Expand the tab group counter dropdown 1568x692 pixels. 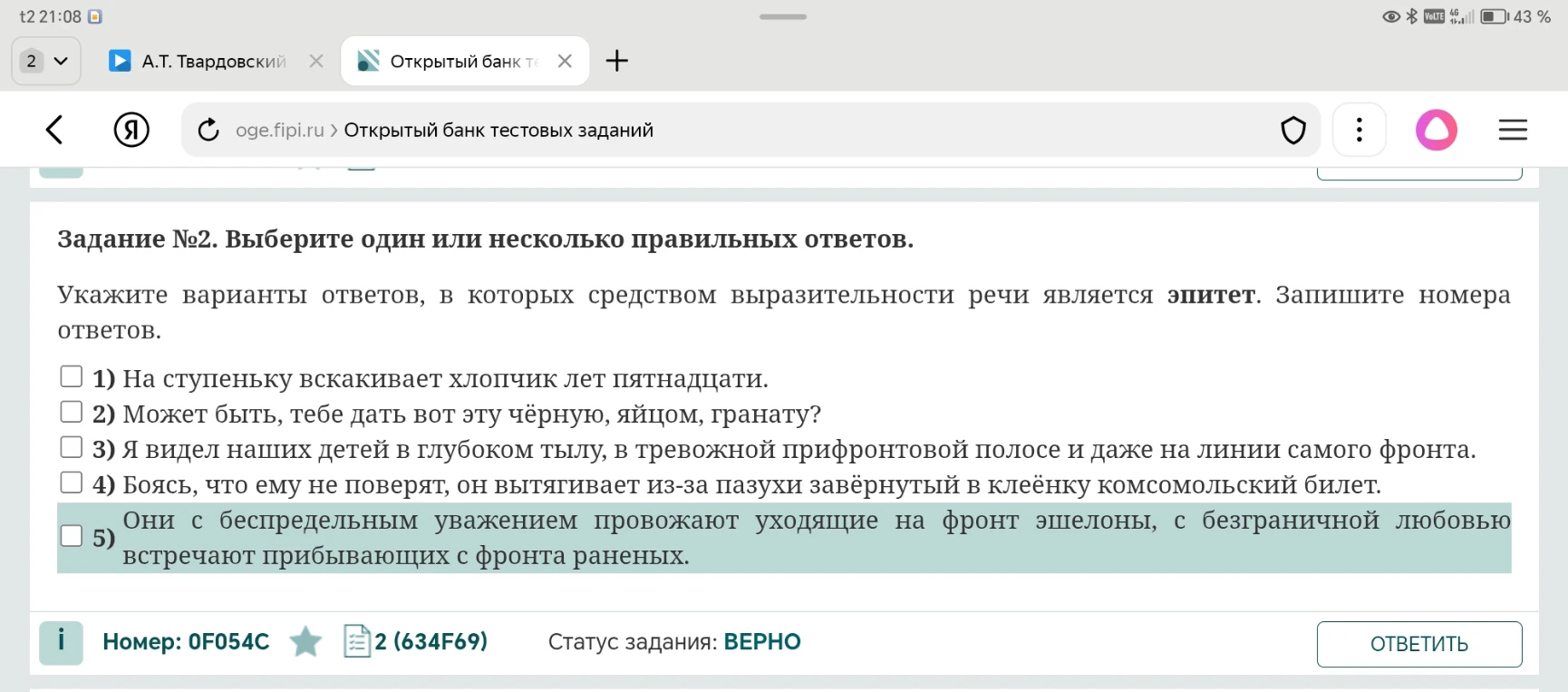[x=45, y=61]
